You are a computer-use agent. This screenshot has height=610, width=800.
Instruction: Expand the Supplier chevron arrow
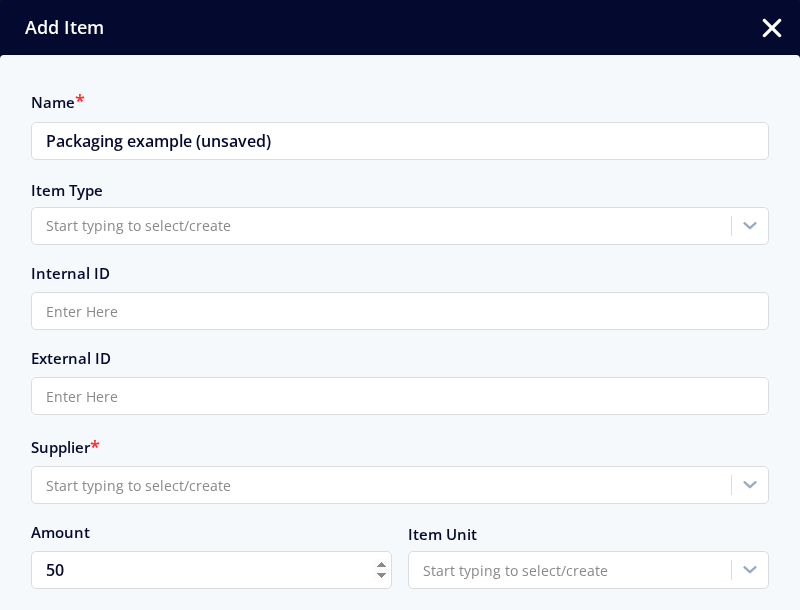pyautogui.click(x=749, y=485)
